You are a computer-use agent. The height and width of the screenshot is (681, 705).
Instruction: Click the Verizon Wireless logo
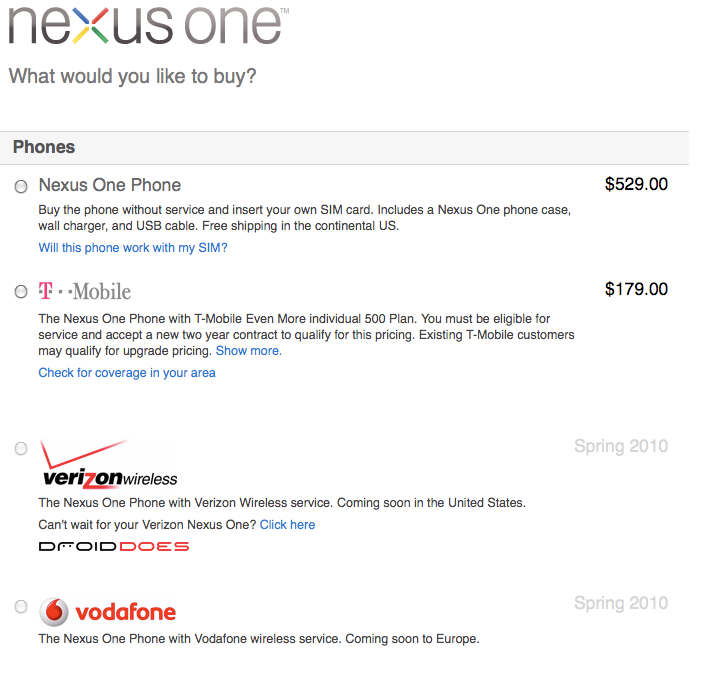tap(108, 464)
